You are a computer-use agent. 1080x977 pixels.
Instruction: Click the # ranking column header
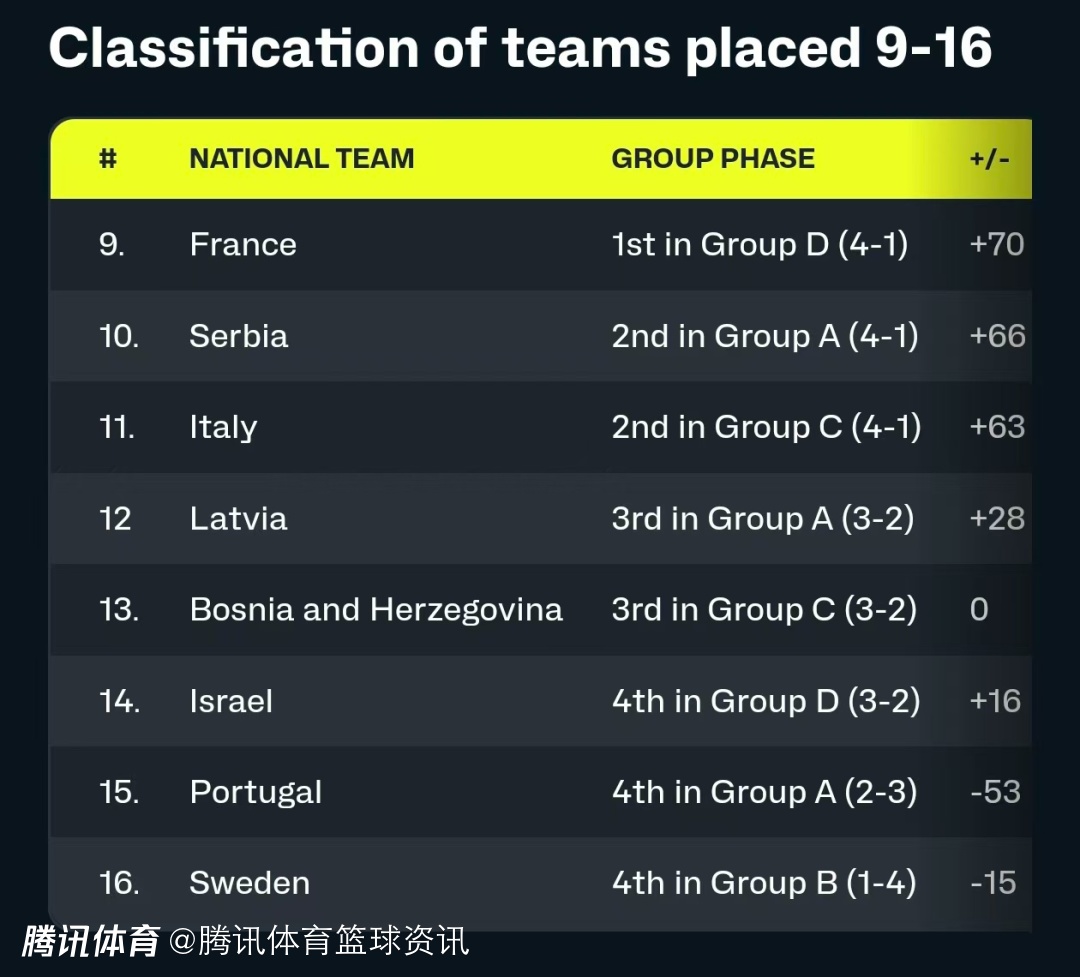tap(108, 158)
